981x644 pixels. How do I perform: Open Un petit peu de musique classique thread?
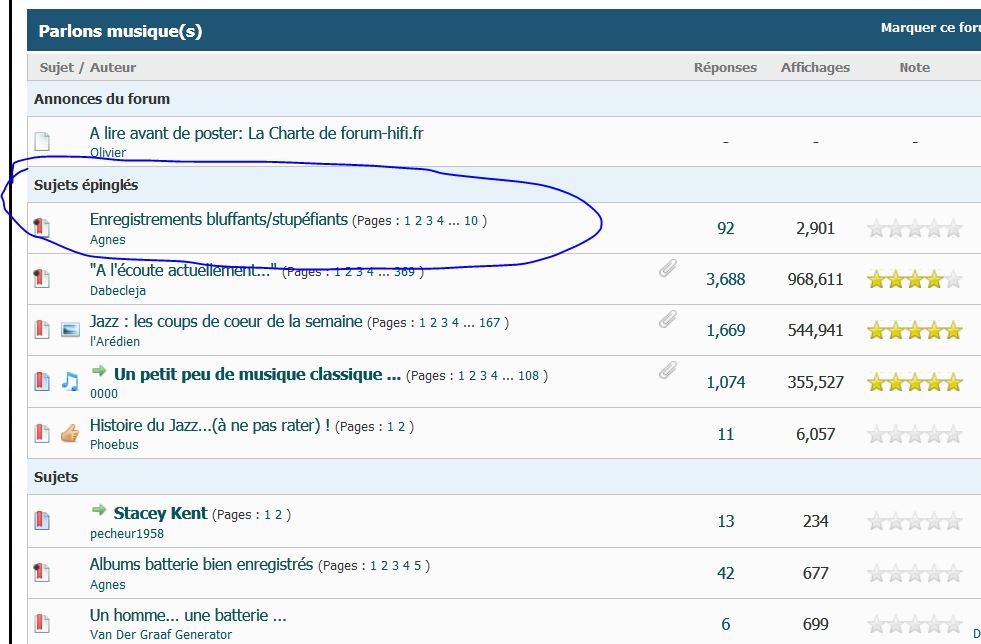(257, 374)
